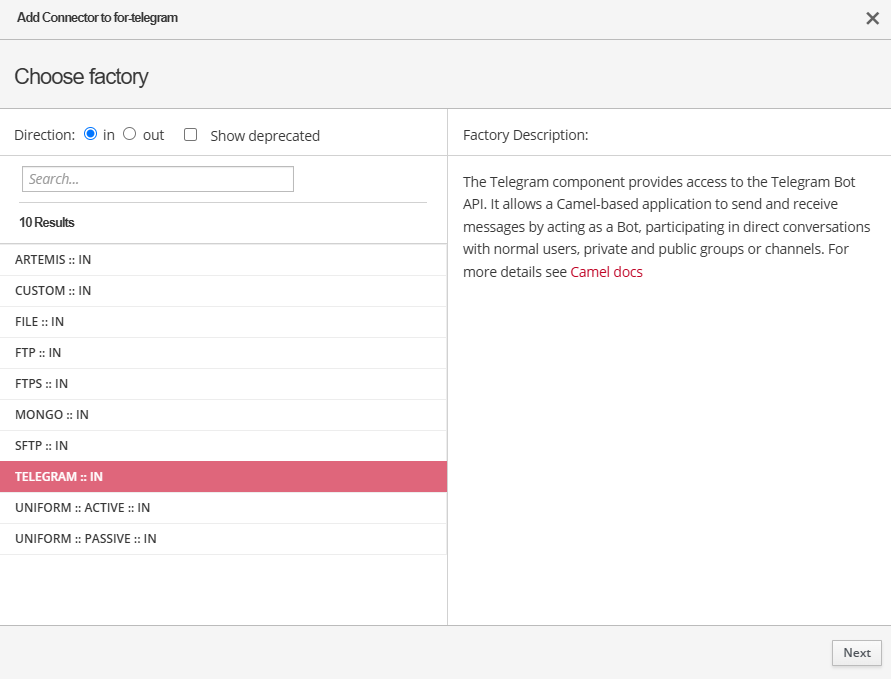The width and height of the screenshot is (891, 679).
Task: Select CUSTOM :: IN factory
Action: [x=53, y=291]
